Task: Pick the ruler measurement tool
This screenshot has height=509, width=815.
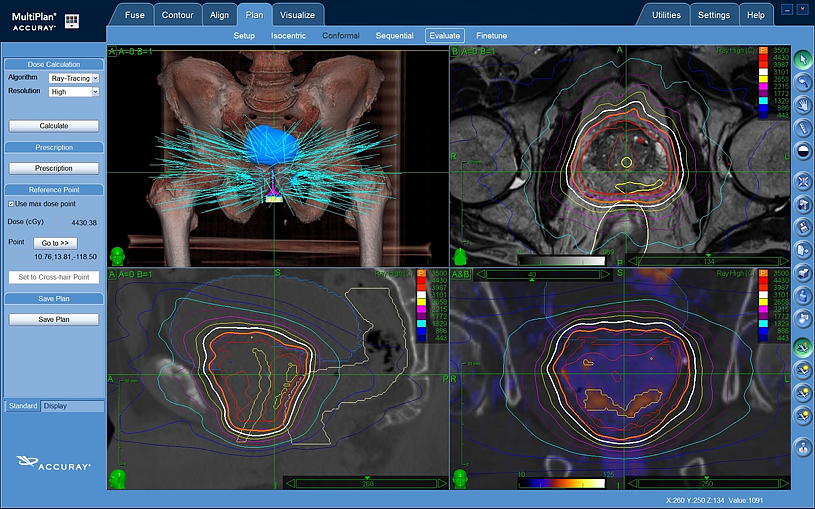Action: (x=803, y=127)
